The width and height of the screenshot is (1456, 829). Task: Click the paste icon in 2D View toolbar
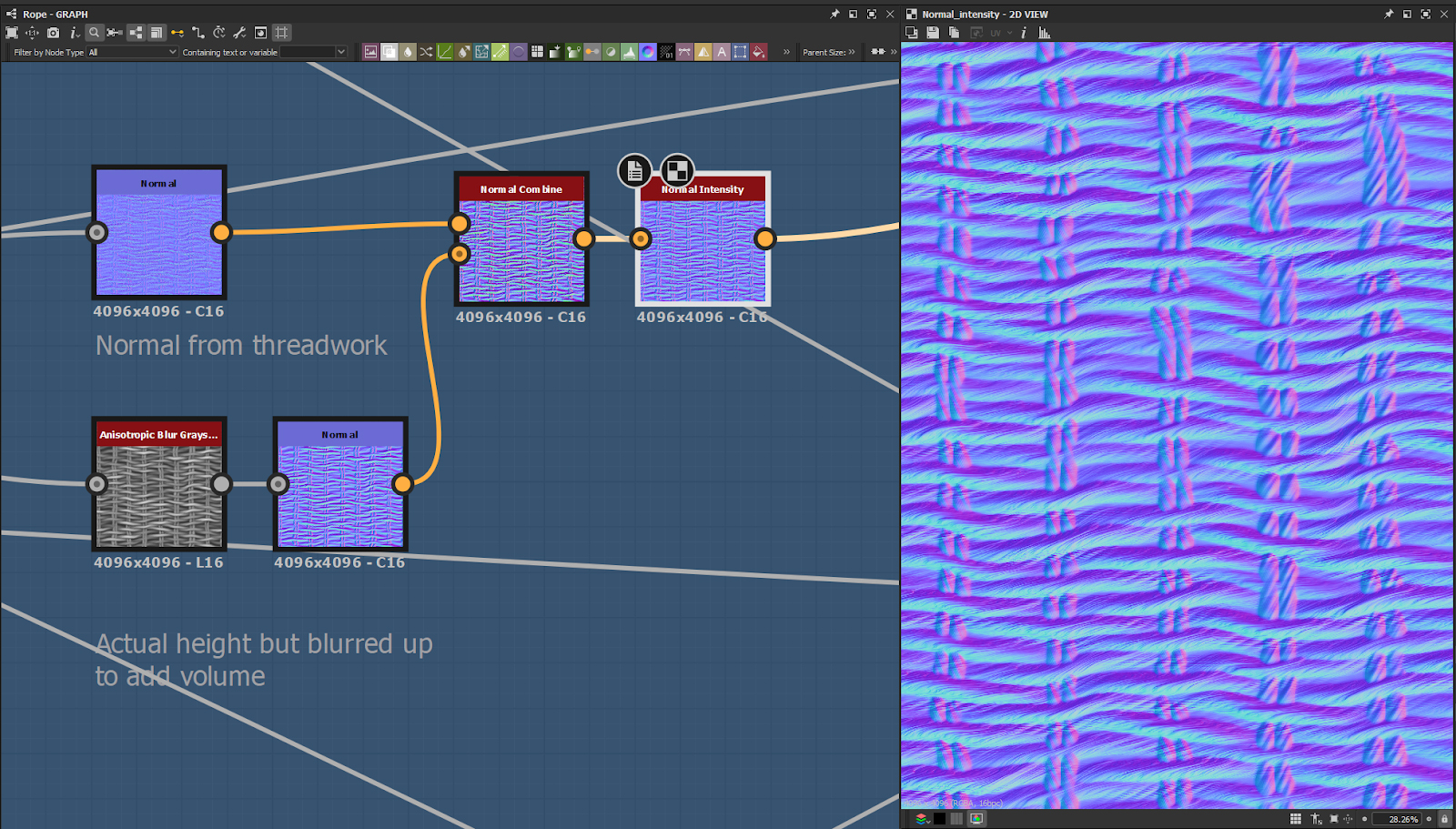point(954,33)
